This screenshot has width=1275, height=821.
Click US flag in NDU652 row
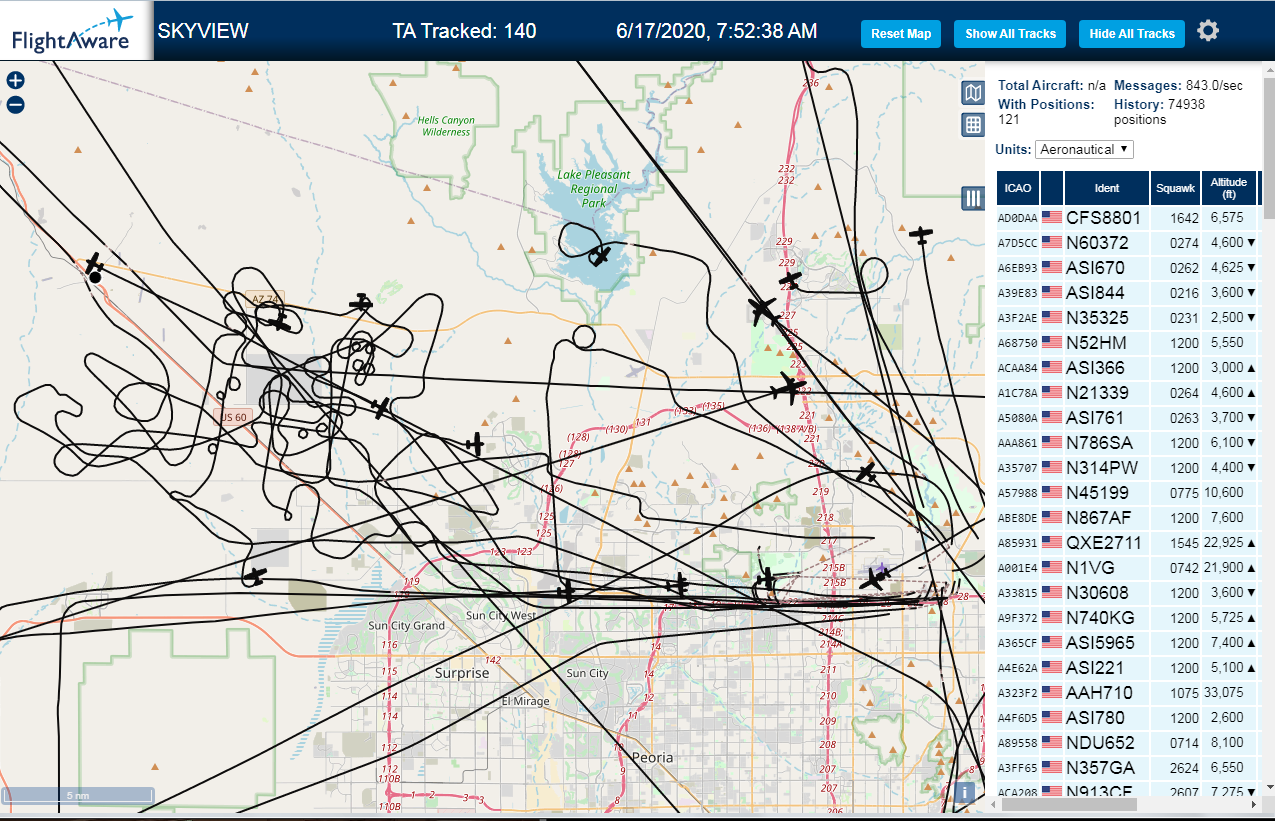(1052, 742)
